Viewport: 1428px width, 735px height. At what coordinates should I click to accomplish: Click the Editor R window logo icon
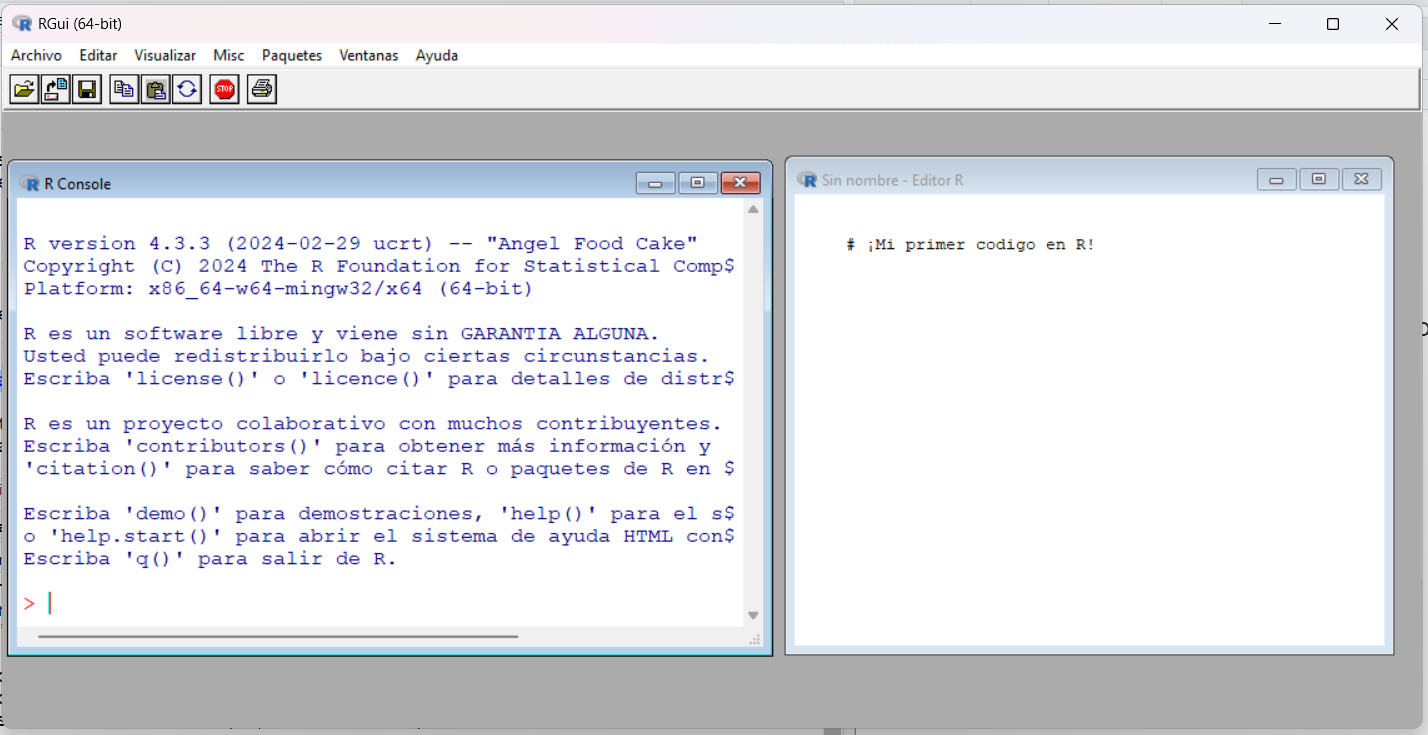(807, 179)
